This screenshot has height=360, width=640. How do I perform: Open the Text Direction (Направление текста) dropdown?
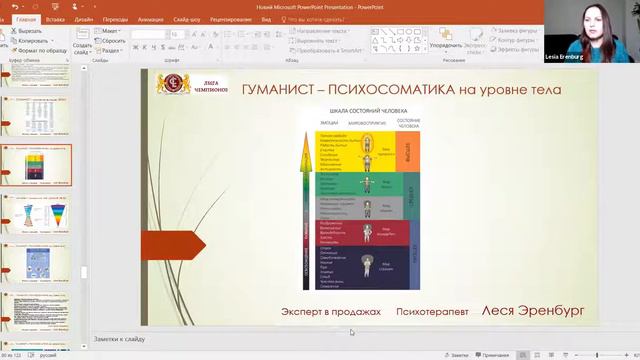coord(320,31)
